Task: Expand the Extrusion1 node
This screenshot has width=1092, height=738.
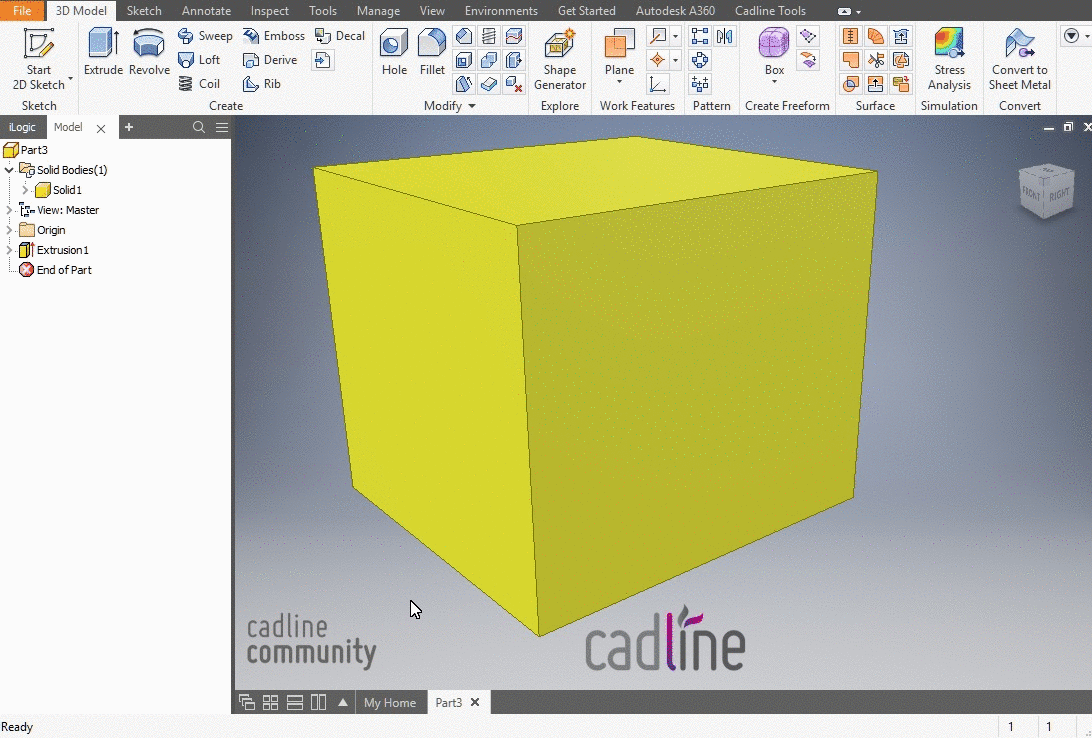Action: tap(9, 249)
